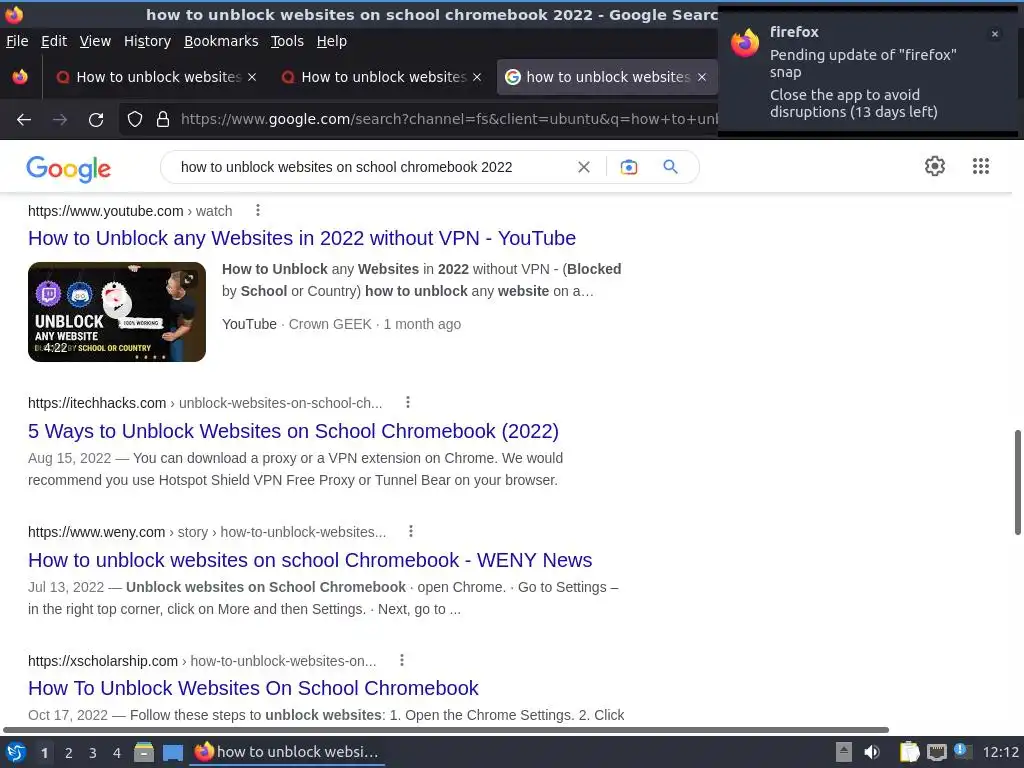Viewport: 1024px width, 768px height.
Task: Click the horizontal page scrollbar
Action: tap(446, 729)
